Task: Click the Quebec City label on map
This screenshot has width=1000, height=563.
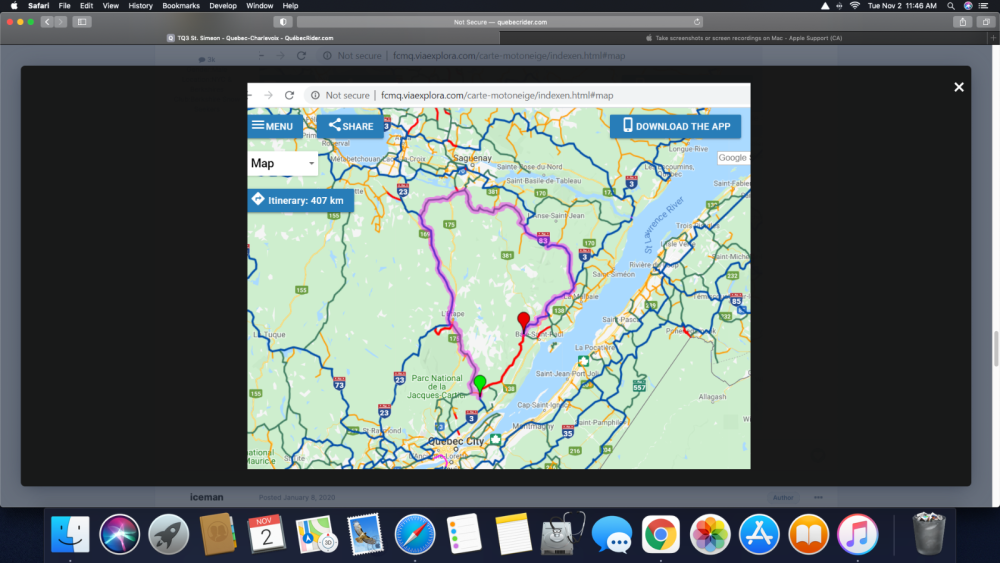Action: [455, 441]
